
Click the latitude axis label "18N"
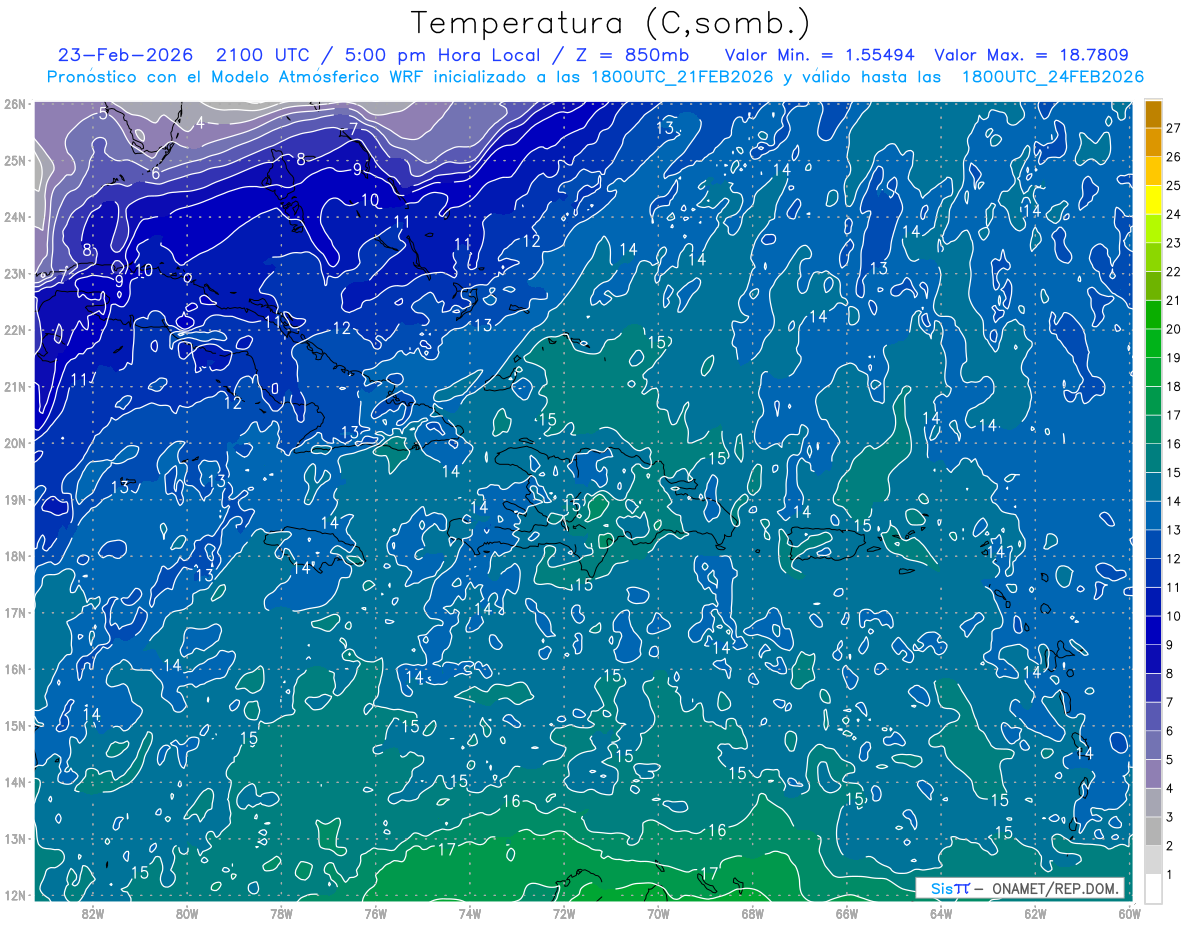pyautogui.click(x=14, y=556)
